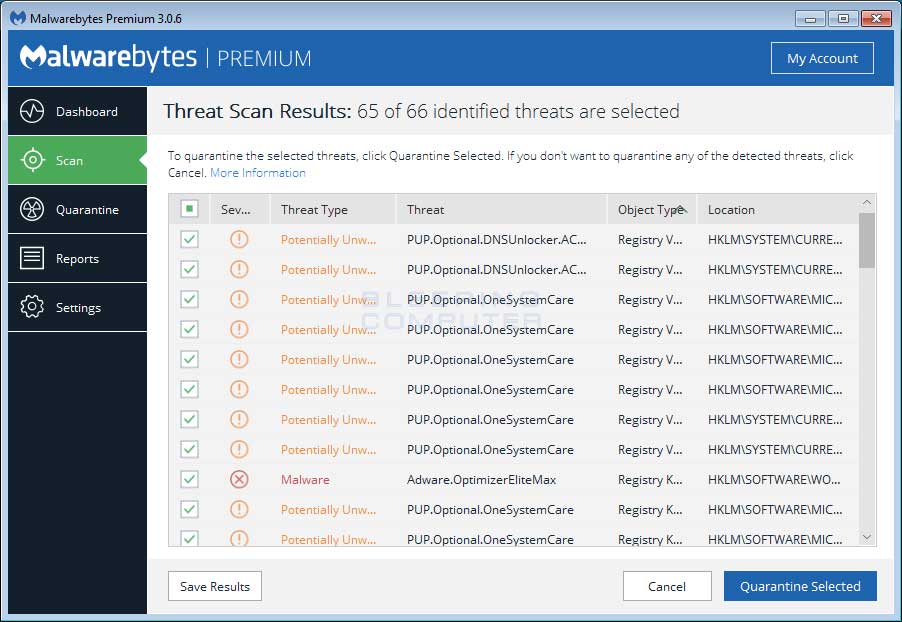Click the Quarantine radiation icon in the sidebar
Viewport: 902px width, 622px height.
click(32, 209)
